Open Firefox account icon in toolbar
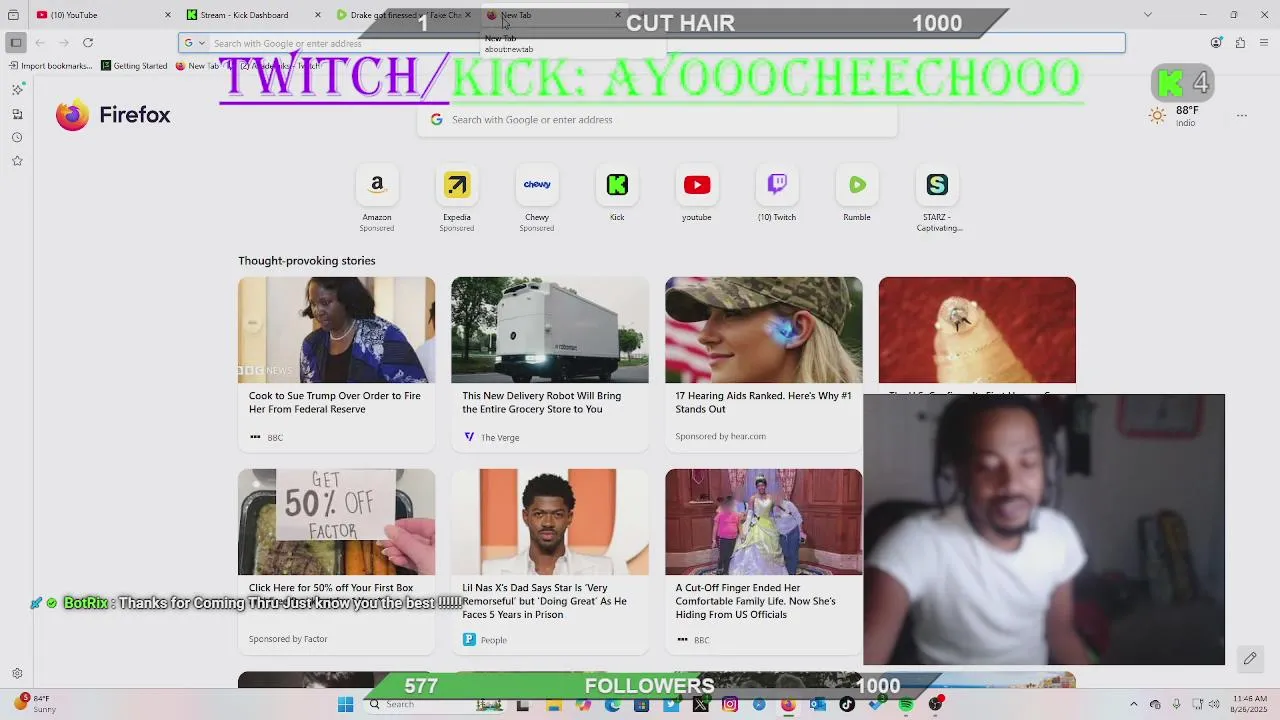1280x720 pixels. (x=1216, y=43)
